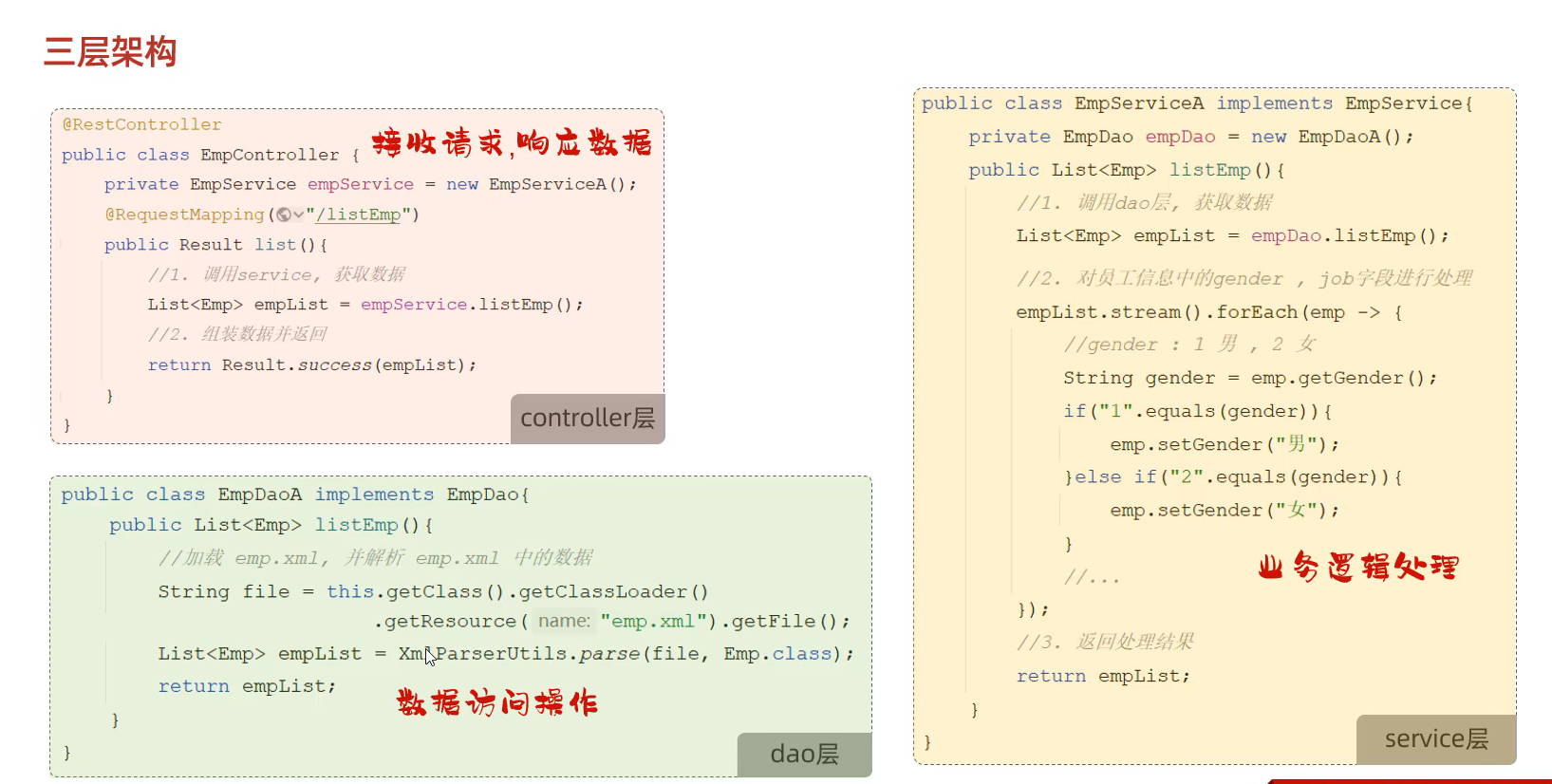The height and width of the screenshot is (784, 1552).
Task: Click the EmpController class name
Action: [x=270, y=155]
